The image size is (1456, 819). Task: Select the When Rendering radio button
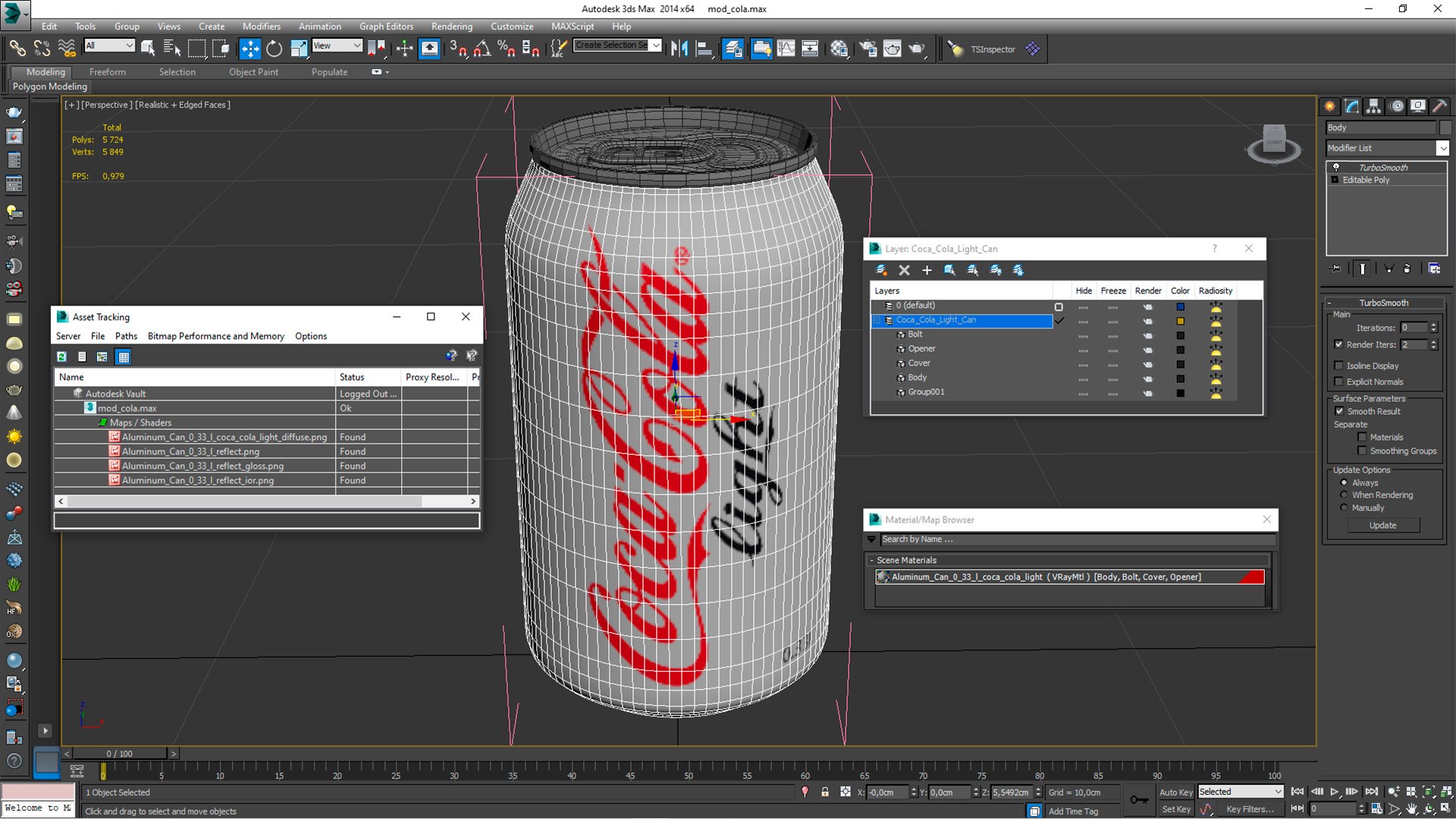[x=1345, y=495]
